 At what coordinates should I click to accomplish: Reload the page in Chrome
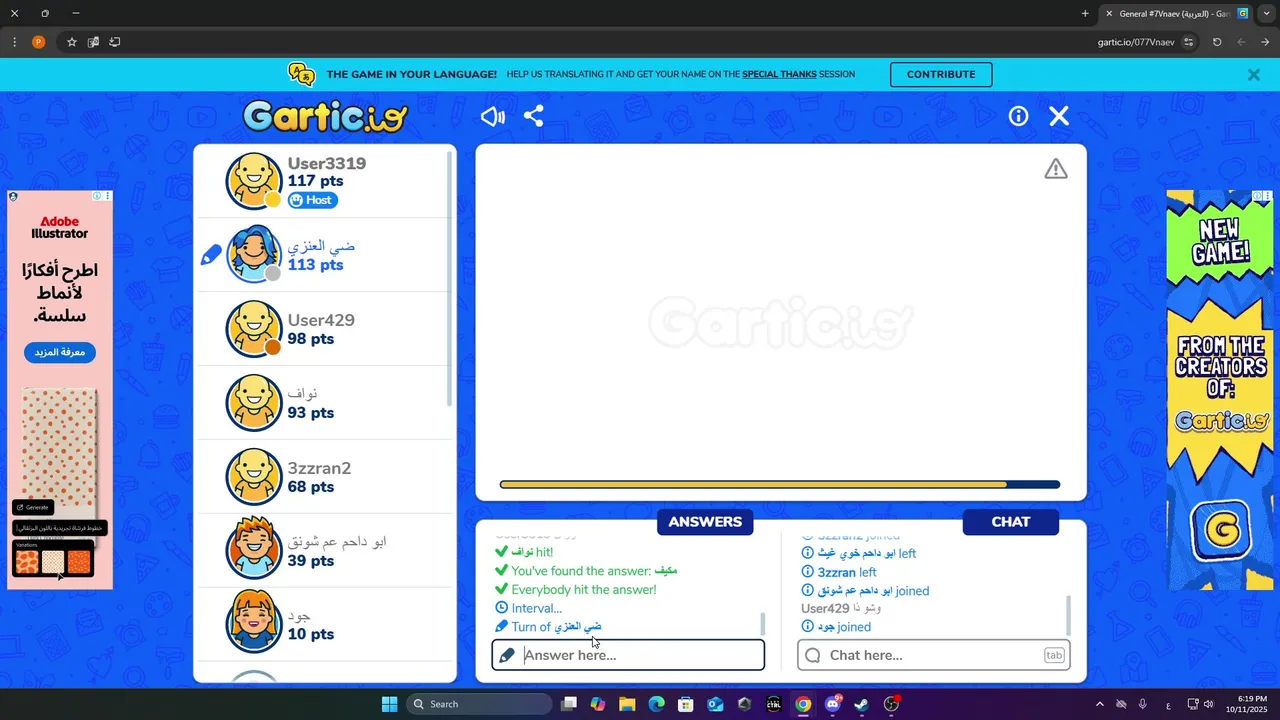click(1217, 42)
